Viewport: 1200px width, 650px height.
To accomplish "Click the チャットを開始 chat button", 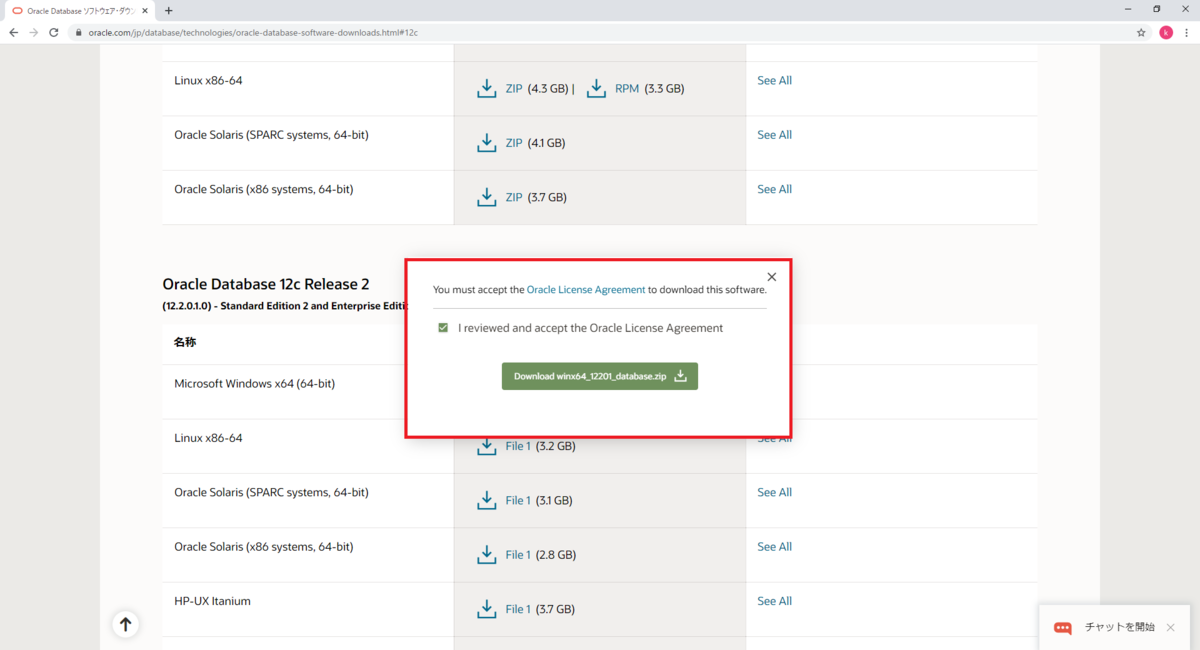I will coord(1119,627).
